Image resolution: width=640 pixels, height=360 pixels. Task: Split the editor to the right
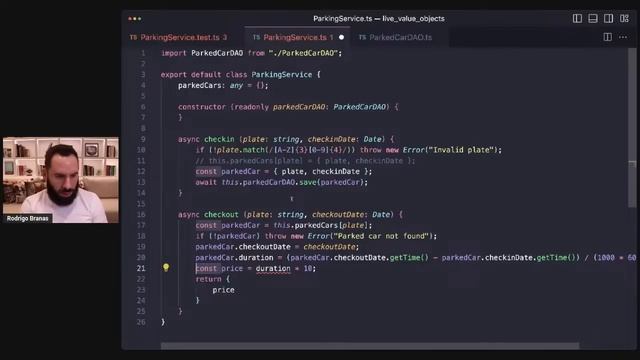coord(607,37)
